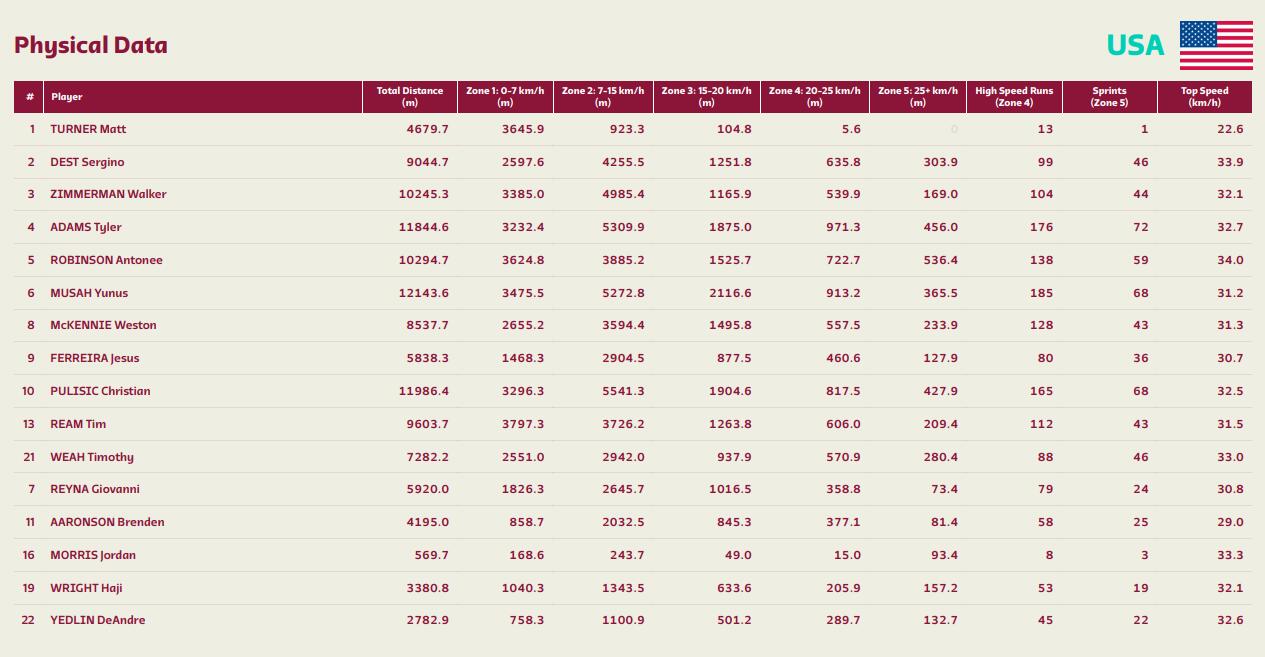Screen dimensions: 1265x657
Task: Click Adams' sprints value 72
Action: 1141,227
